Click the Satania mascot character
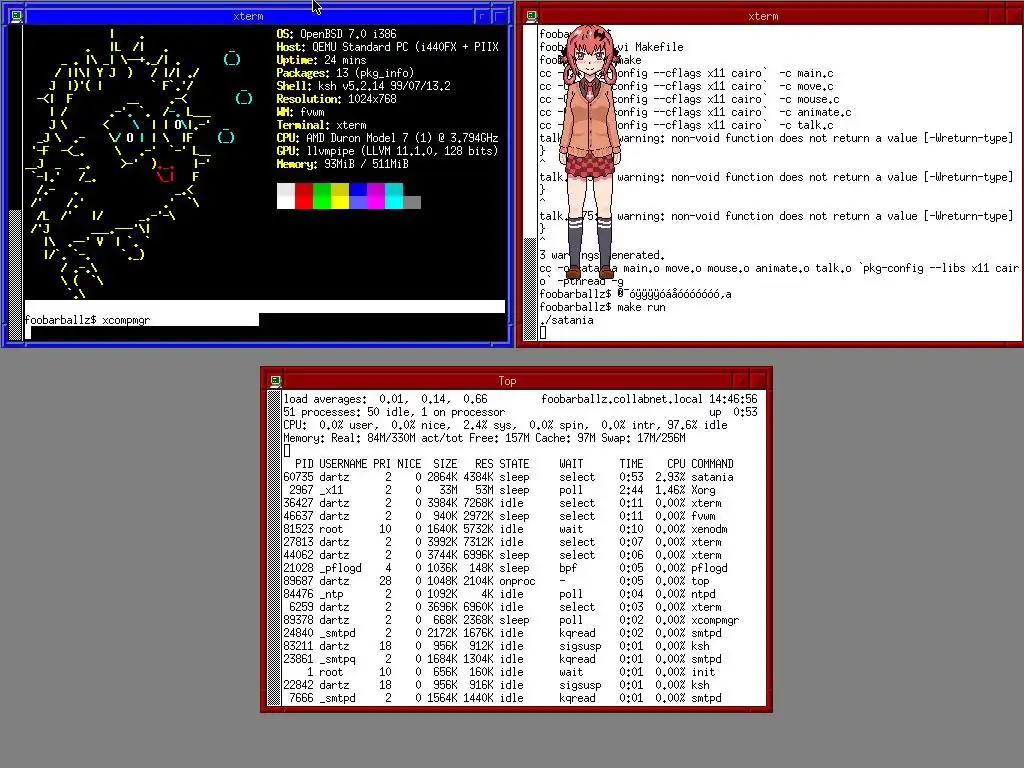 click(589, 152)
